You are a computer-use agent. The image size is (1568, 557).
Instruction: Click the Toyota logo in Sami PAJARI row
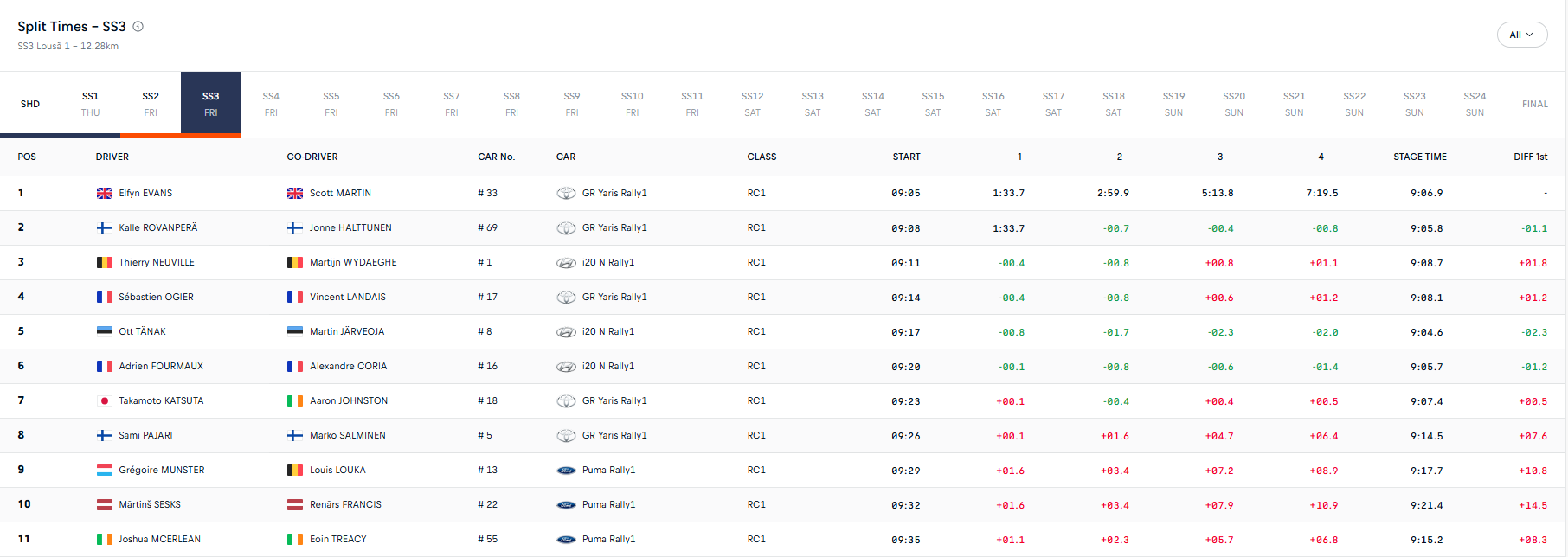pyautogui.click(x=566, y=435)
